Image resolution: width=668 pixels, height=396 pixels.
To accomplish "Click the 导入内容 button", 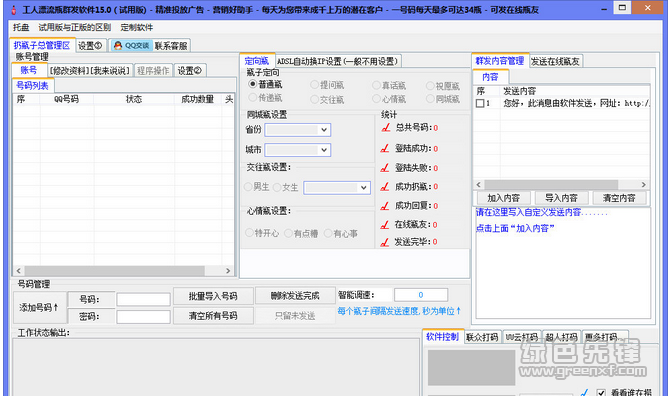I will pyautogui.click(x=561, y=198).
